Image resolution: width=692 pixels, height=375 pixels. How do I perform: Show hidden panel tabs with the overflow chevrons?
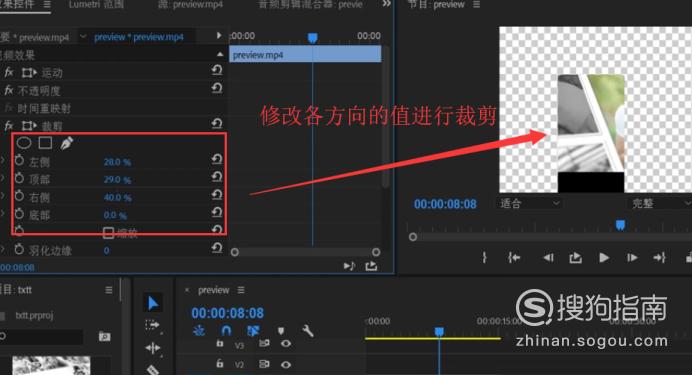(386, 4)
